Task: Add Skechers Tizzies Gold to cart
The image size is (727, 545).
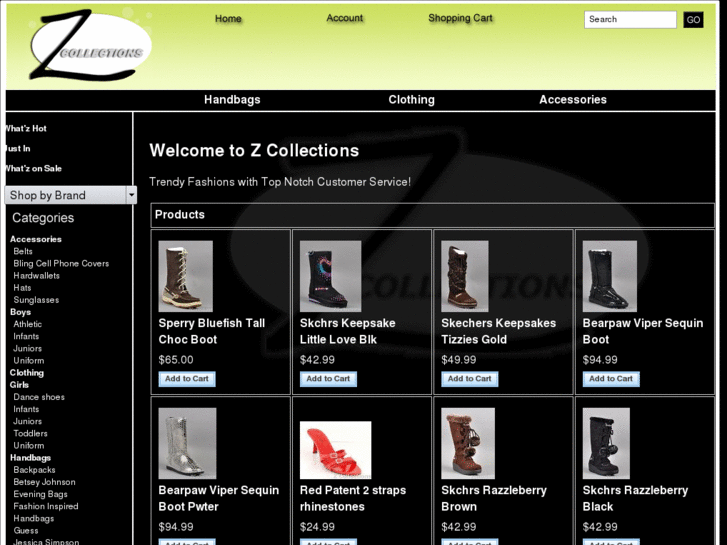Action: click(x=470, y=379)
